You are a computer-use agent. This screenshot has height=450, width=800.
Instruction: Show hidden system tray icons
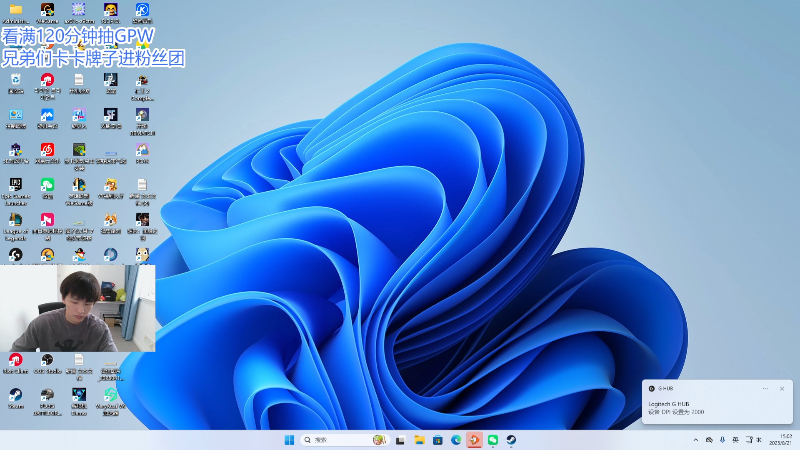coord(695,440)
